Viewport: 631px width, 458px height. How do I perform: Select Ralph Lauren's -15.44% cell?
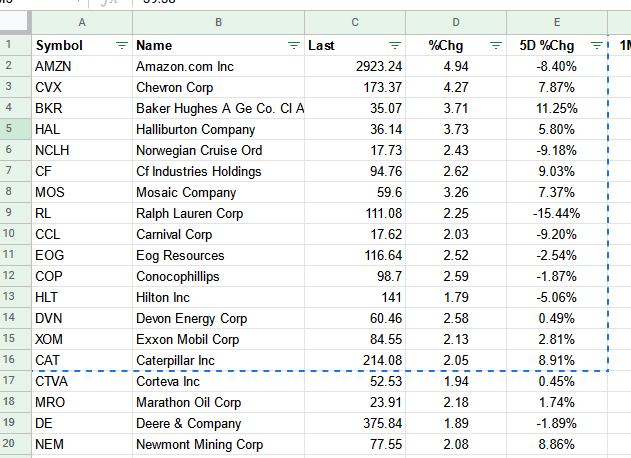[557, 213]
